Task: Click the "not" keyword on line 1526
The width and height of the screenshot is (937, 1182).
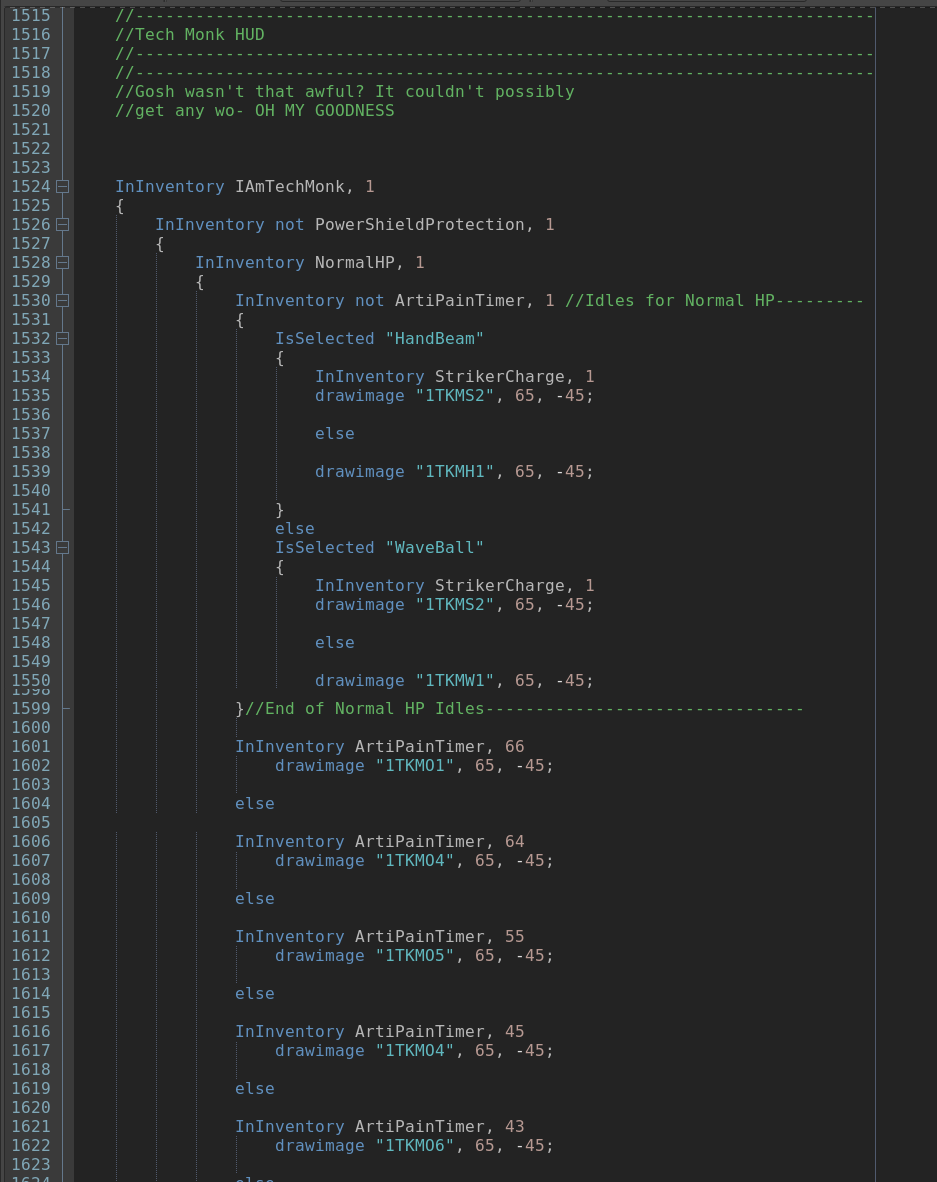Action: [x=289, y=225]
